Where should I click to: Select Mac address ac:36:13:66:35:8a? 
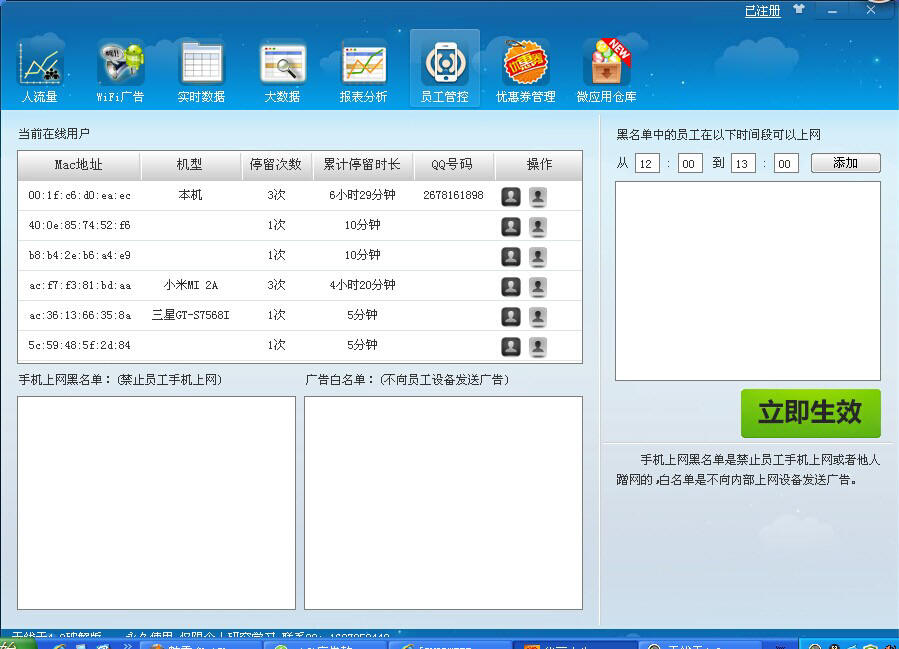[79, 315]
